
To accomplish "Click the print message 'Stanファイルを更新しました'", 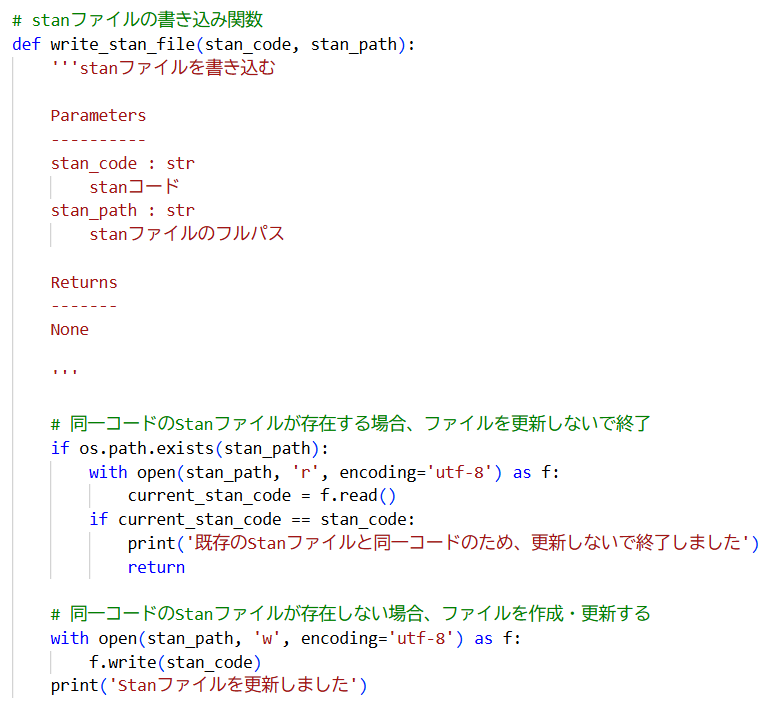I will tap(233, 685).
